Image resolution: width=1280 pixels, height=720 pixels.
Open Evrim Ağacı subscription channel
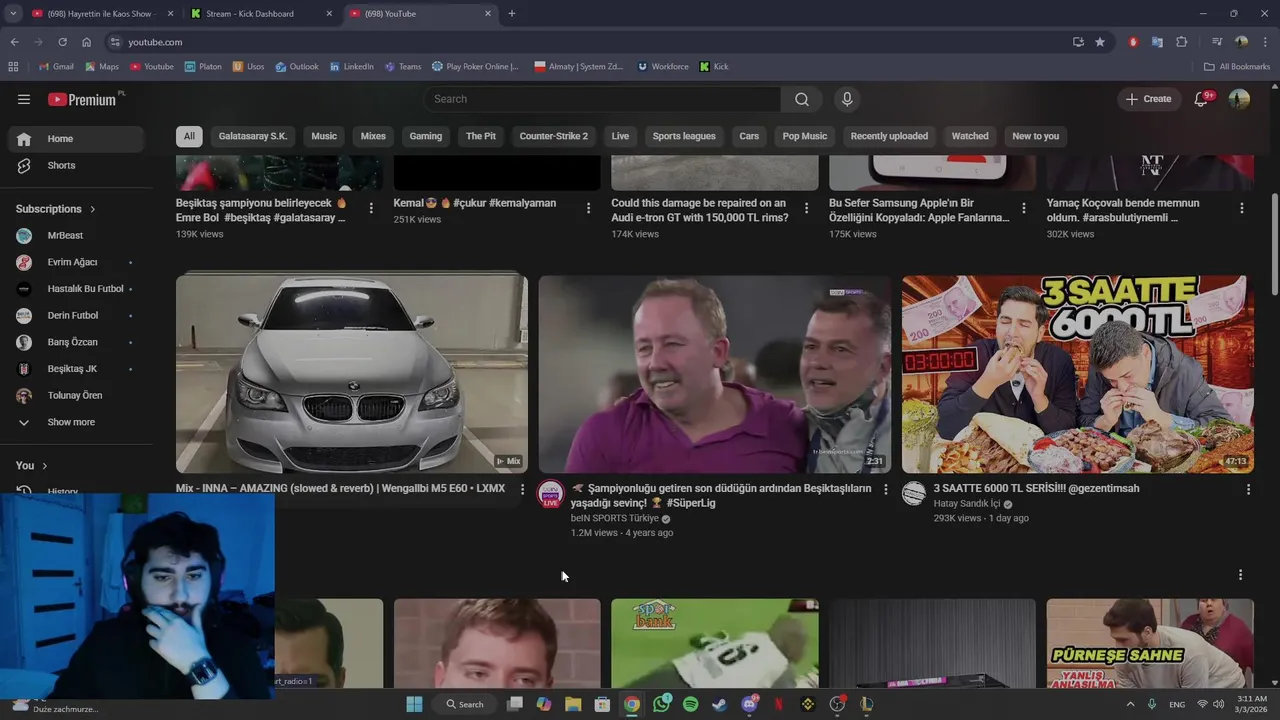76,262
